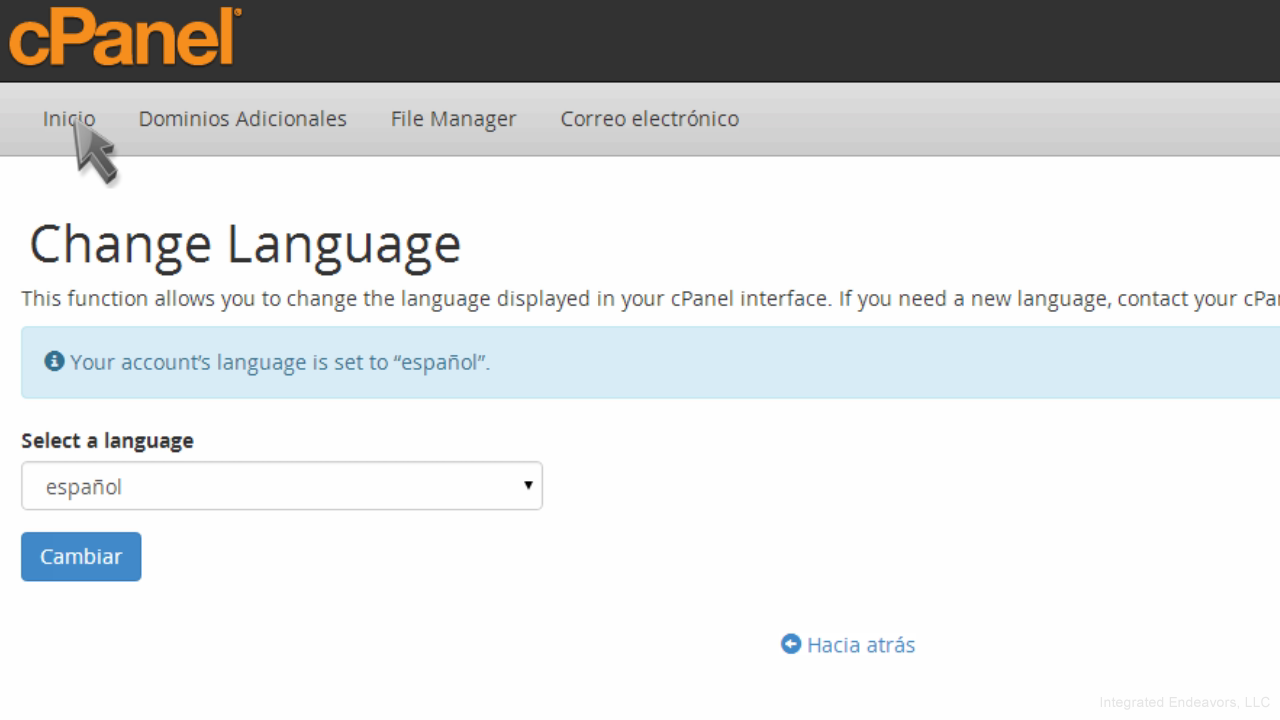
Task: Click the Cambiar button
Action: point(81,556)
